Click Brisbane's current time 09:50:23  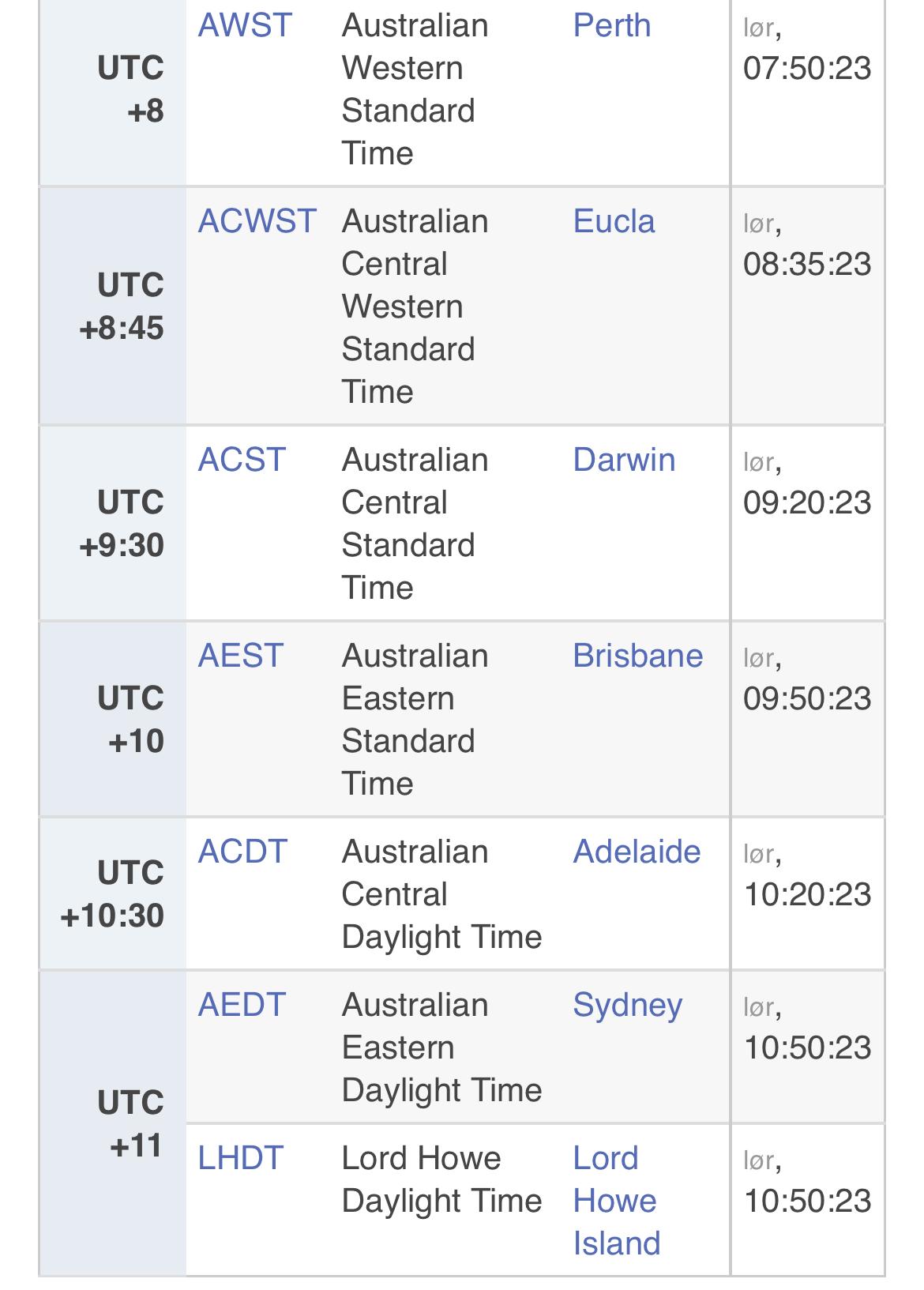click(807, 698)
